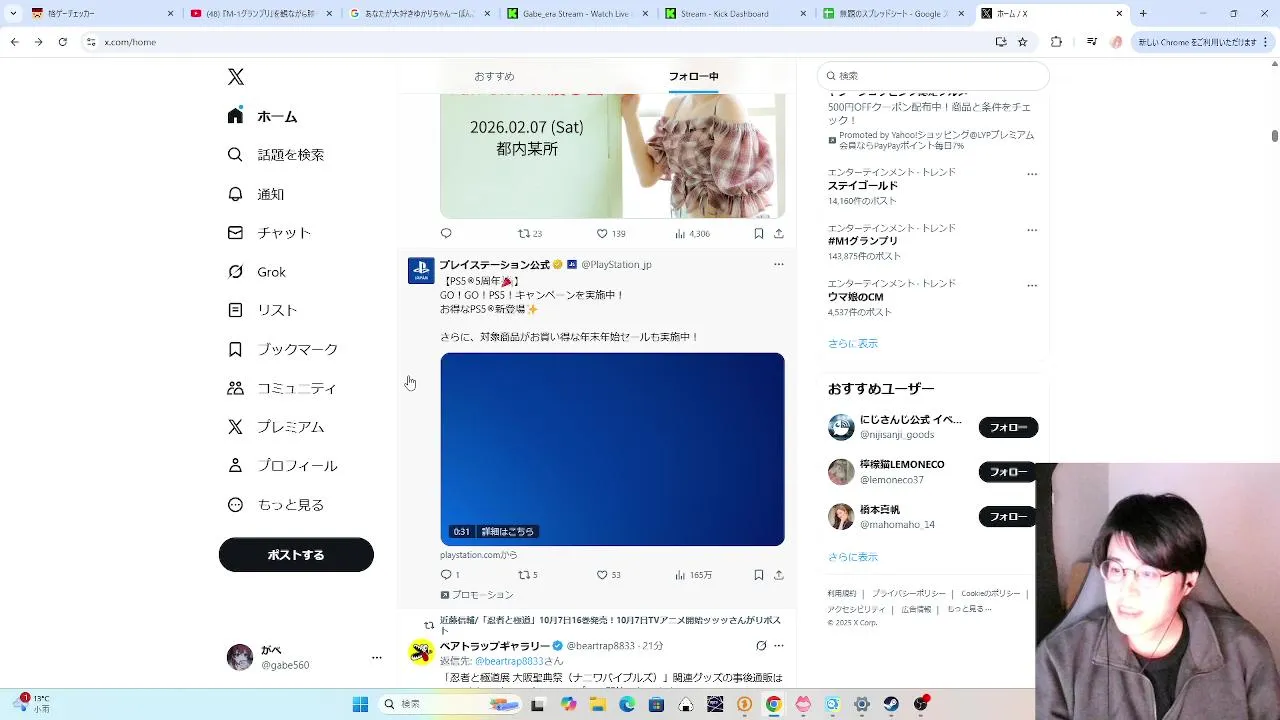
Task: Open the Windows Start menu
Action: point(360,704)
